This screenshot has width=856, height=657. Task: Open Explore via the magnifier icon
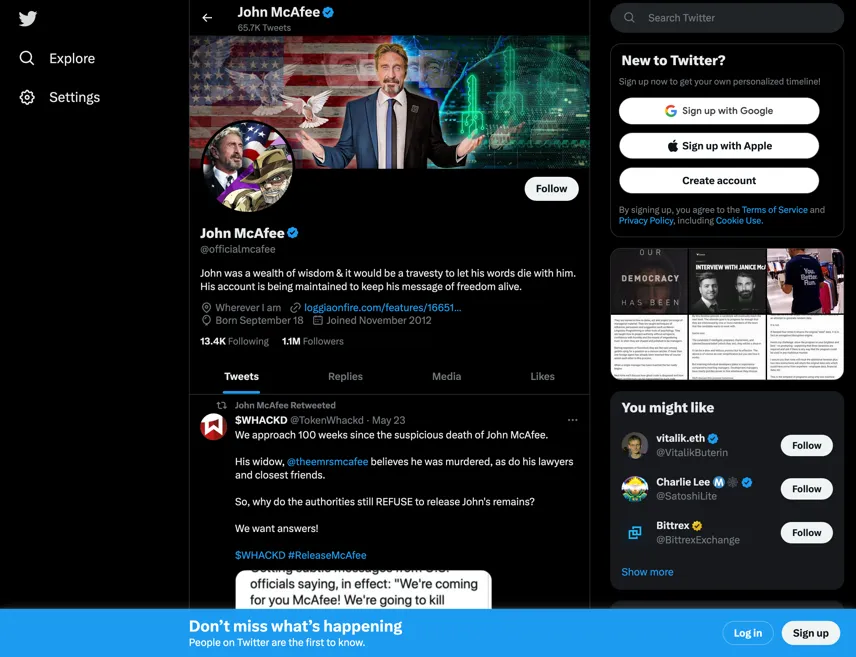(27, 58)
